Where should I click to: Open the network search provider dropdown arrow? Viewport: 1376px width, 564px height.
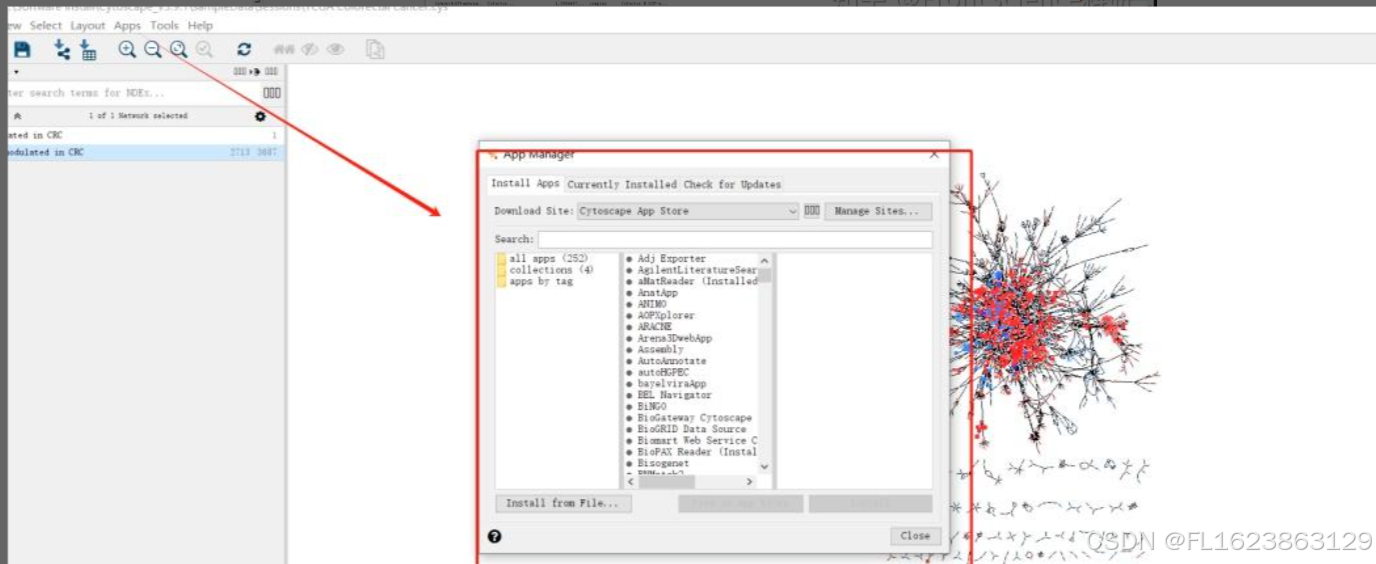pyautogui.click(x=16, y=72)
